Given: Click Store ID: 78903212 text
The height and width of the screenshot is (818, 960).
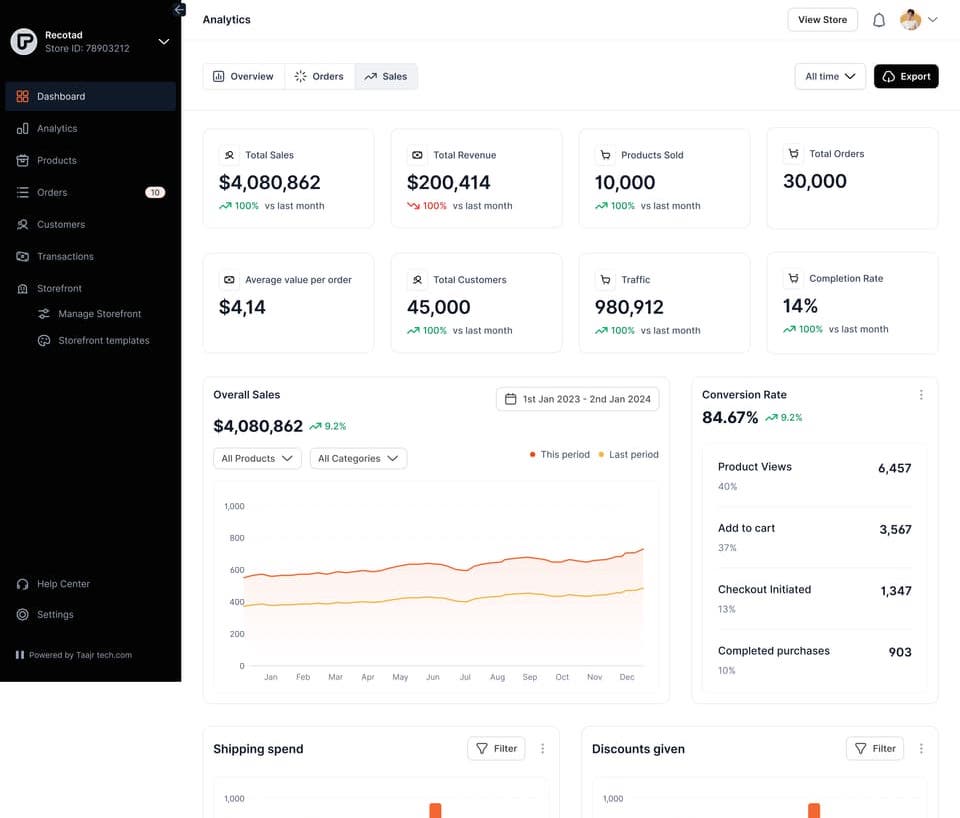Looking at the screenshot, I should [x=87, y=48].
